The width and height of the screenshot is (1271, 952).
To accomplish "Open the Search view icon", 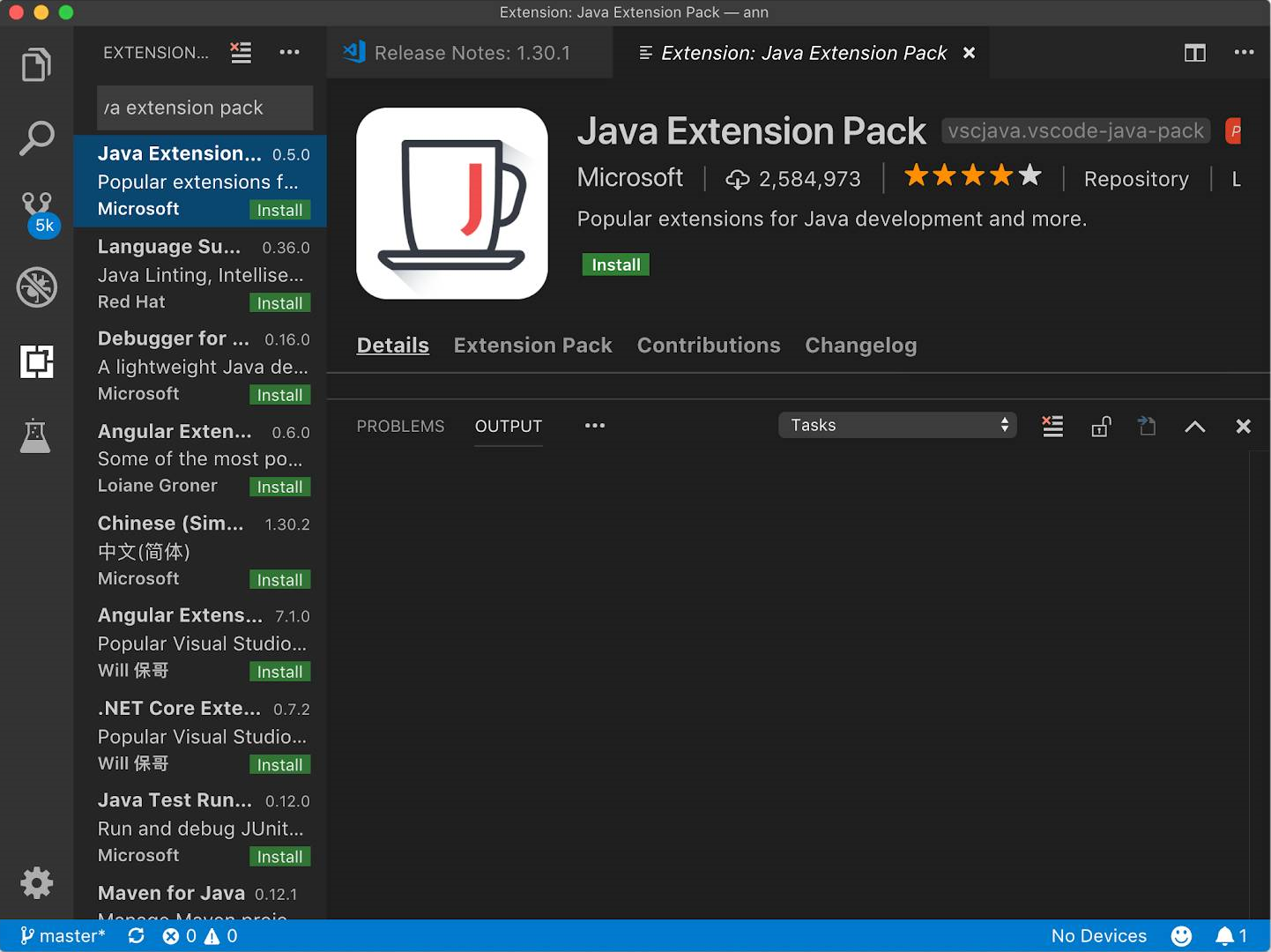I will pyautogui.click(x=36, y=138).
